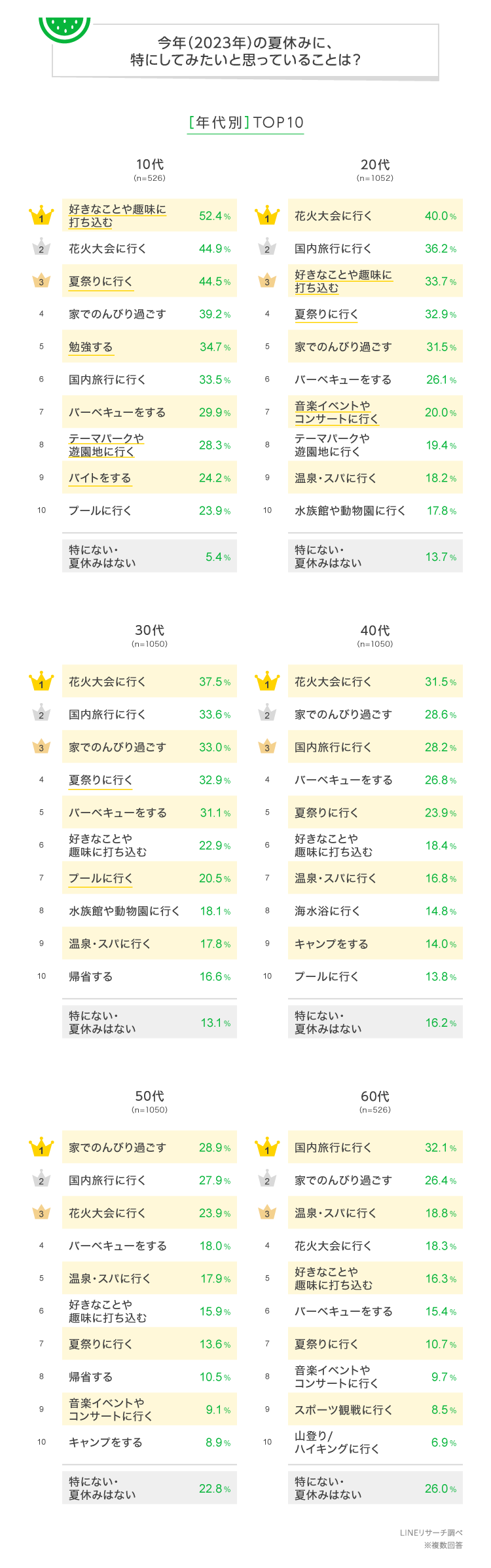
Task: Click the [年代別] TOP10 heading
Action: [x=245, y=123]
